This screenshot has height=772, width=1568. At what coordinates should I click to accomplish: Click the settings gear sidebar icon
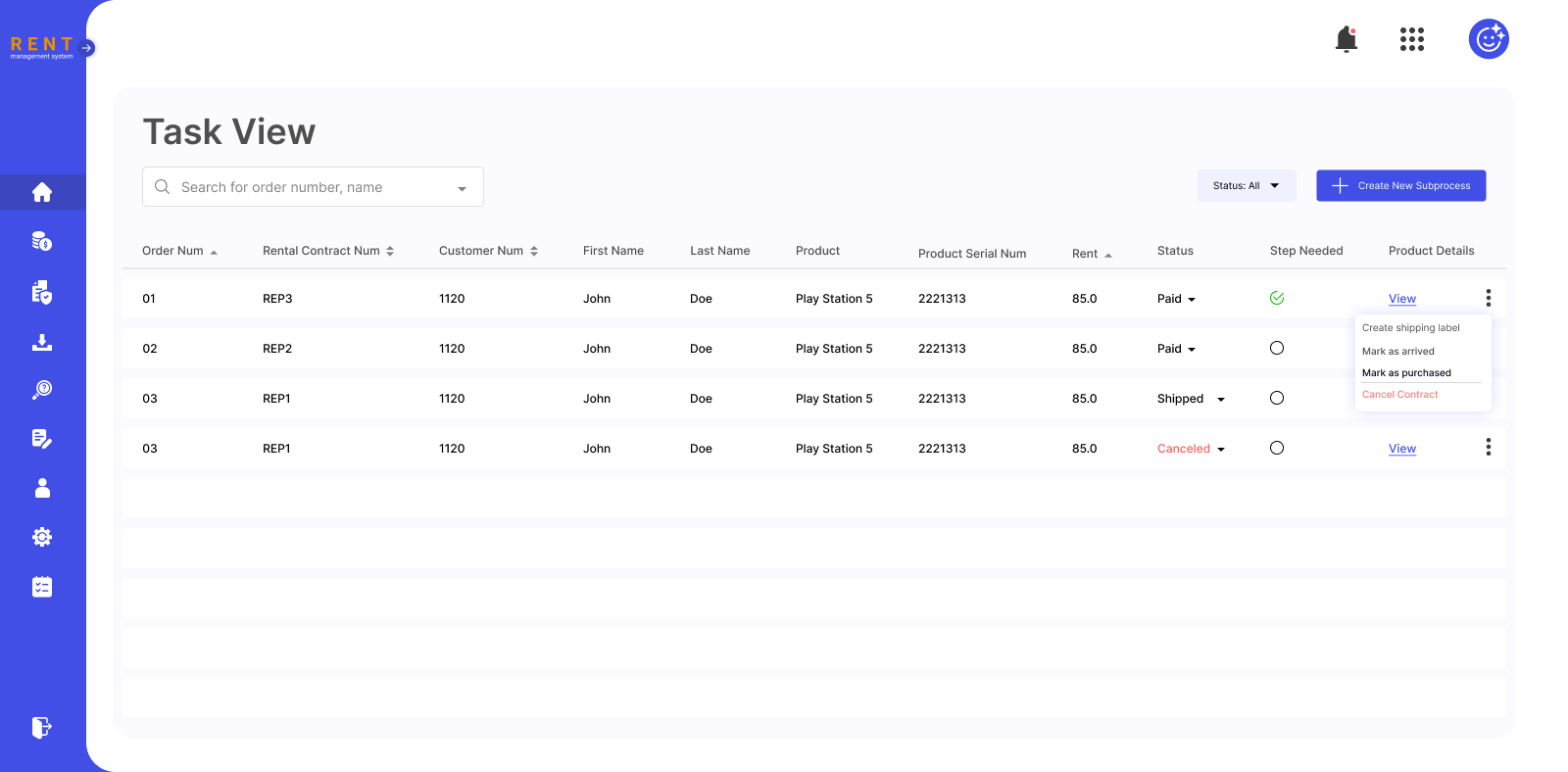tap(42, 537)
